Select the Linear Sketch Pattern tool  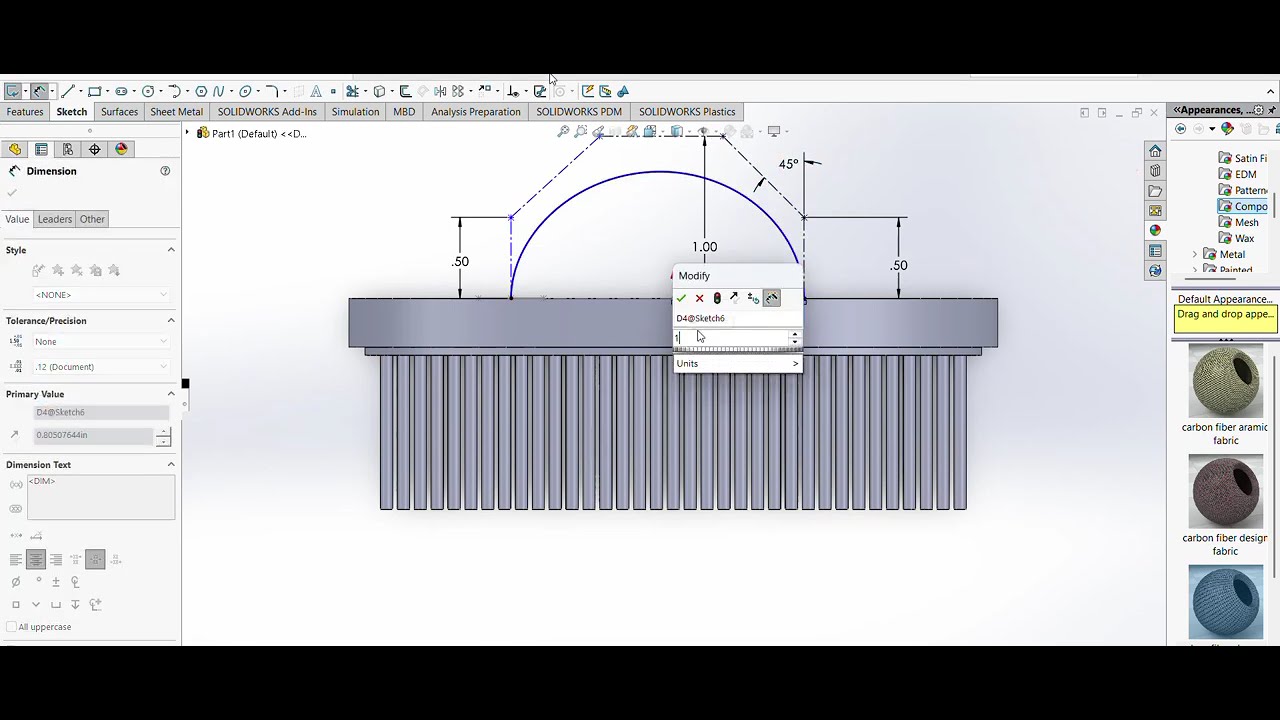[457, 91]
